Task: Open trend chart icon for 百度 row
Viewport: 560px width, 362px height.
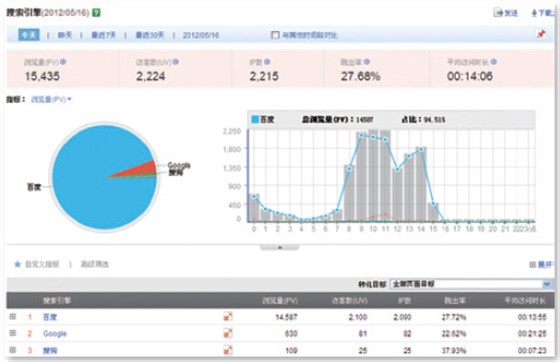Action: point(228,317)
